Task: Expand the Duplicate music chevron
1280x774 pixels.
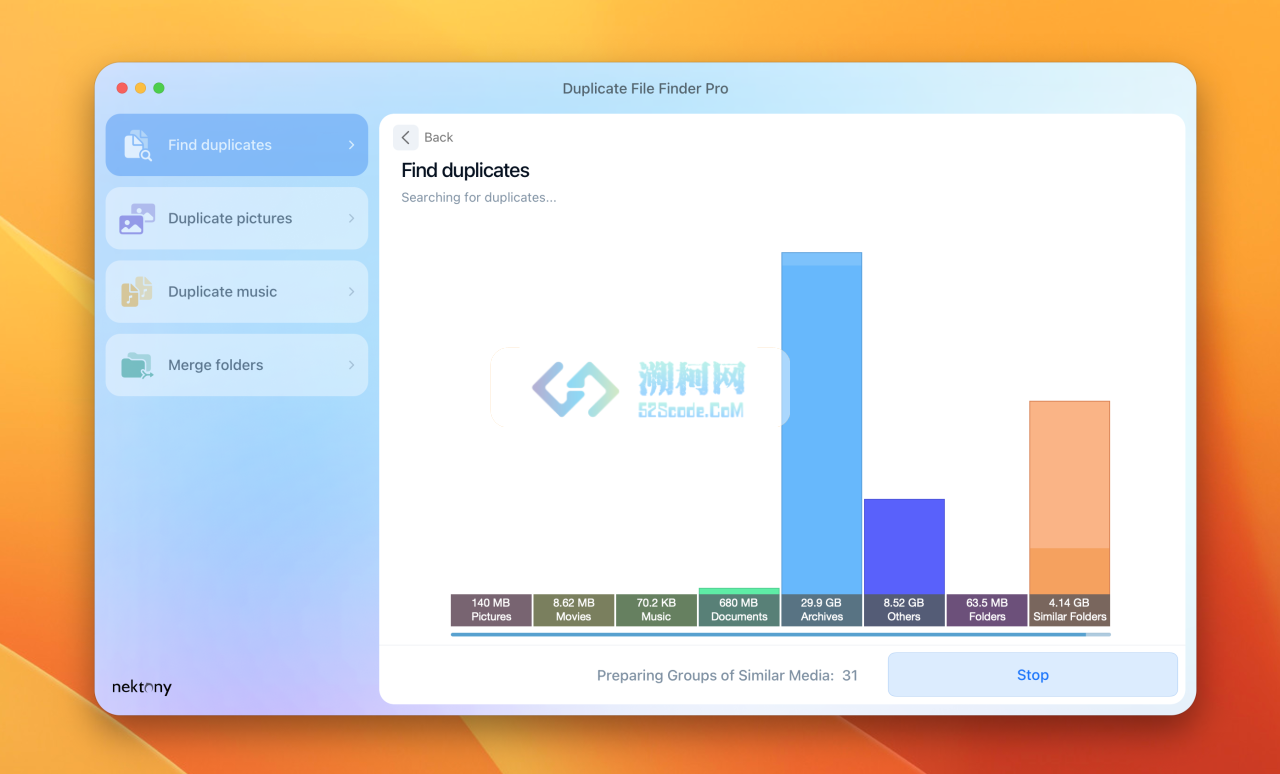Action: point(351,292)
